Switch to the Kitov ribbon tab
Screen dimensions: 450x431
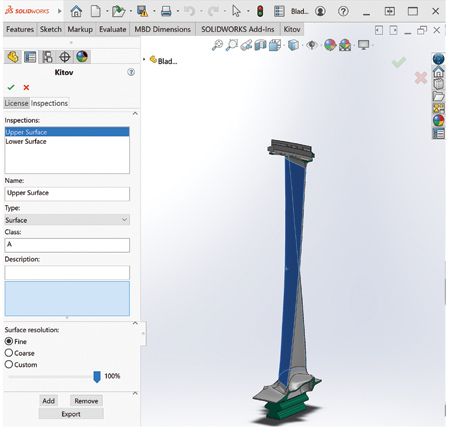(292, 29)
